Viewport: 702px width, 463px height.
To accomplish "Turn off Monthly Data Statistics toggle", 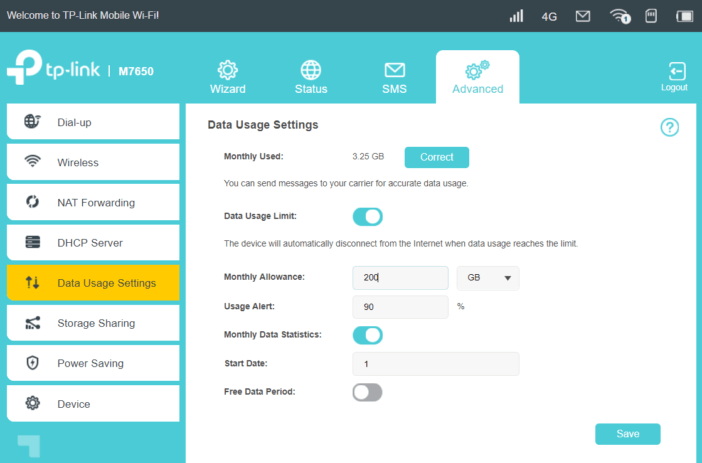I will pyautogui.click(x=367, y=335).
